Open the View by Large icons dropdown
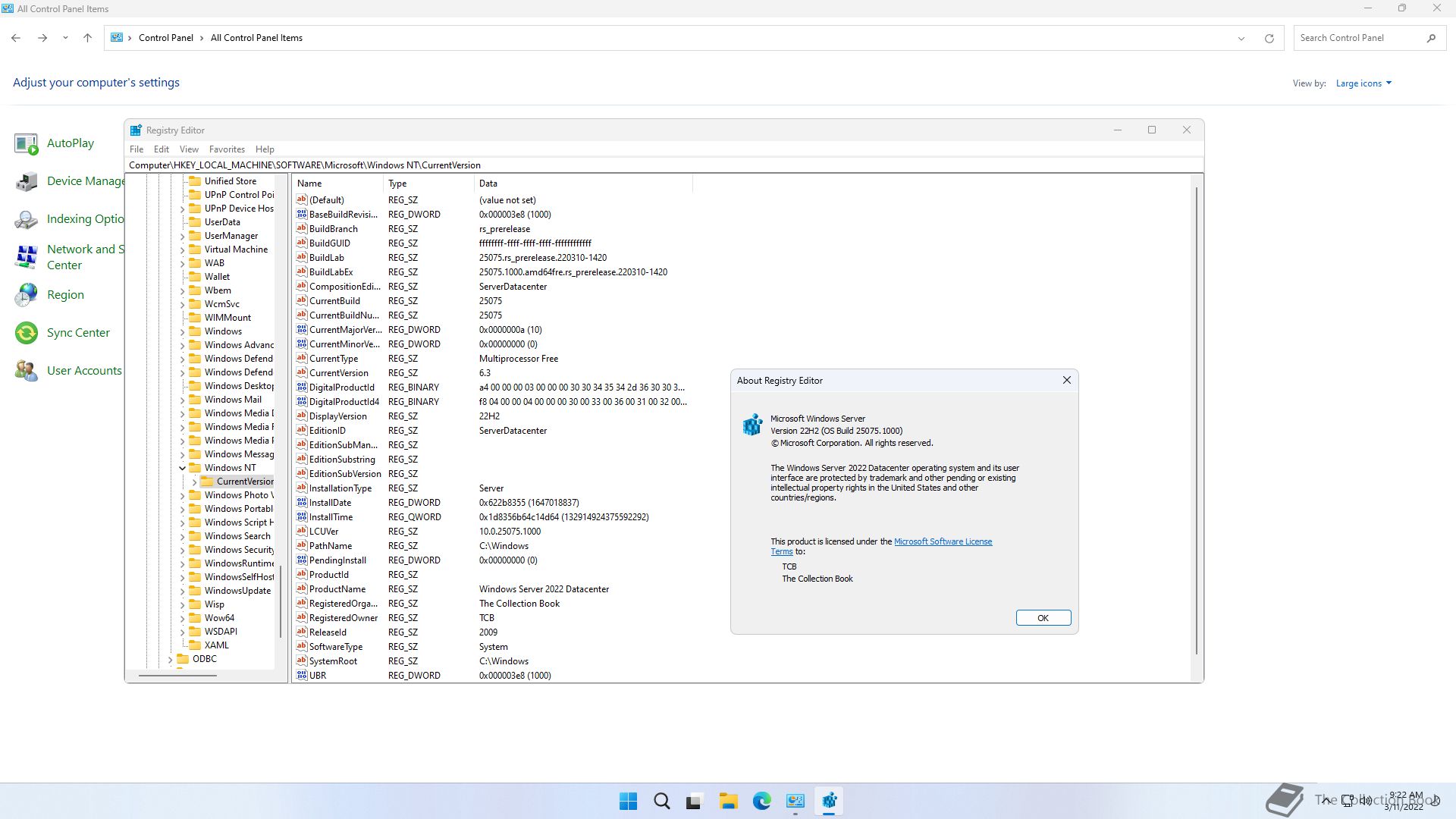The width and height of the screenshot is (1456, 819). pos(1363,83)
